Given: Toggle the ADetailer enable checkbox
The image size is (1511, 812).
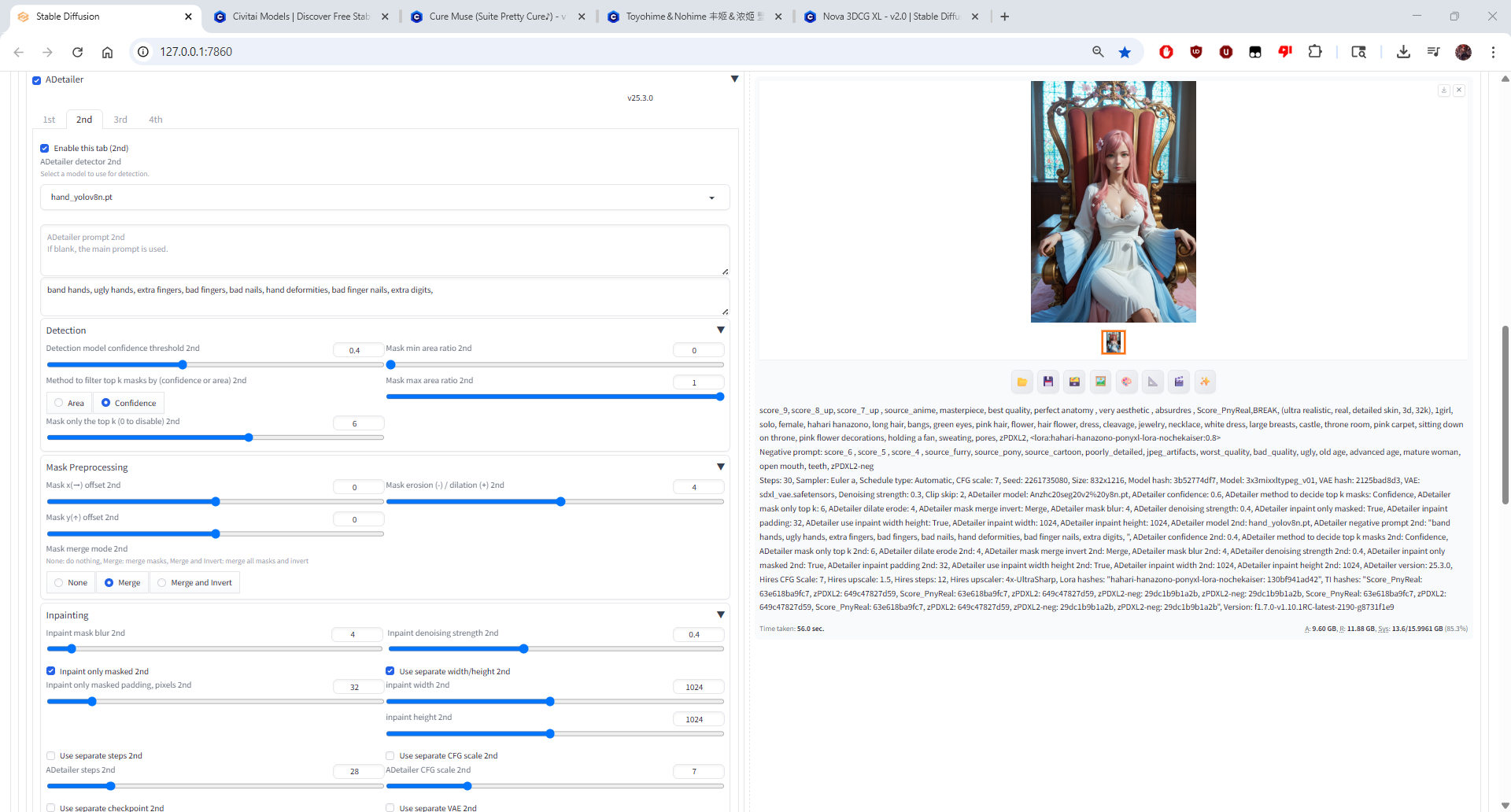Looking at the screenshot, I should [36, 80].
